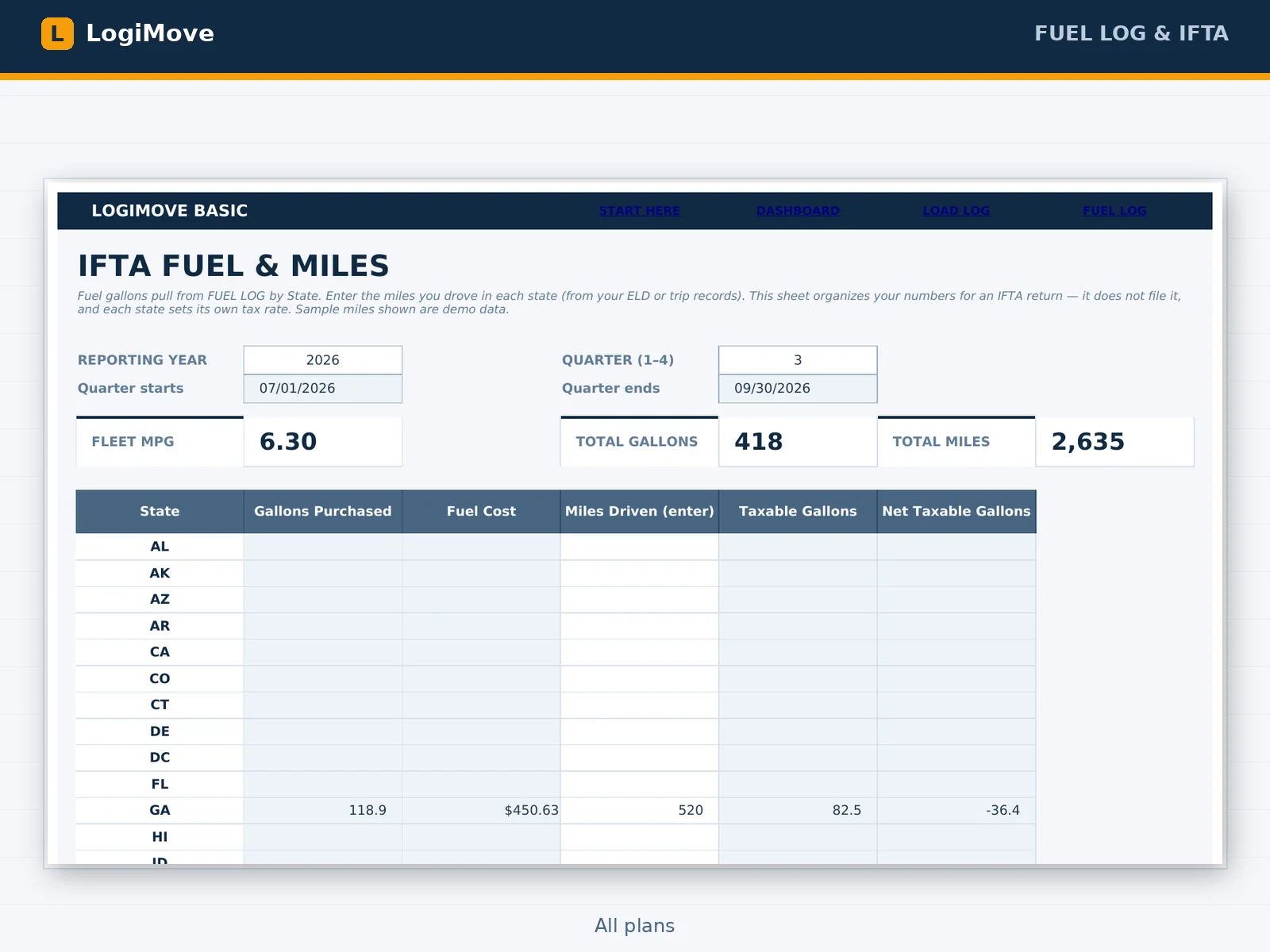Click the LOGIMOVE BASIC banner title

170,211
